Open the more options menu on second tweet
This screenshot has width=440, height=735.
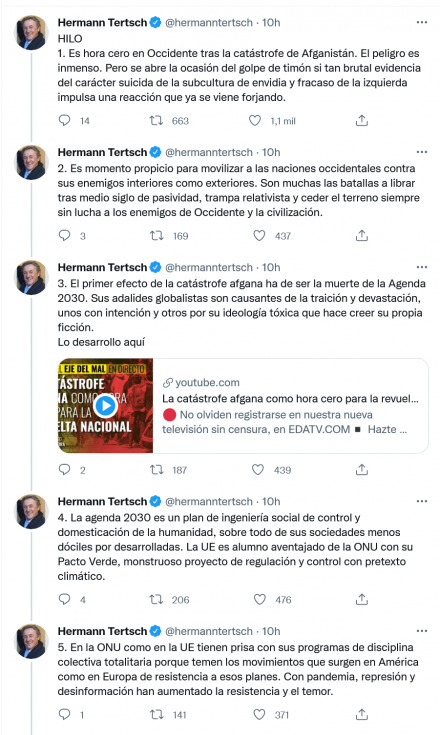coord(422,152)
